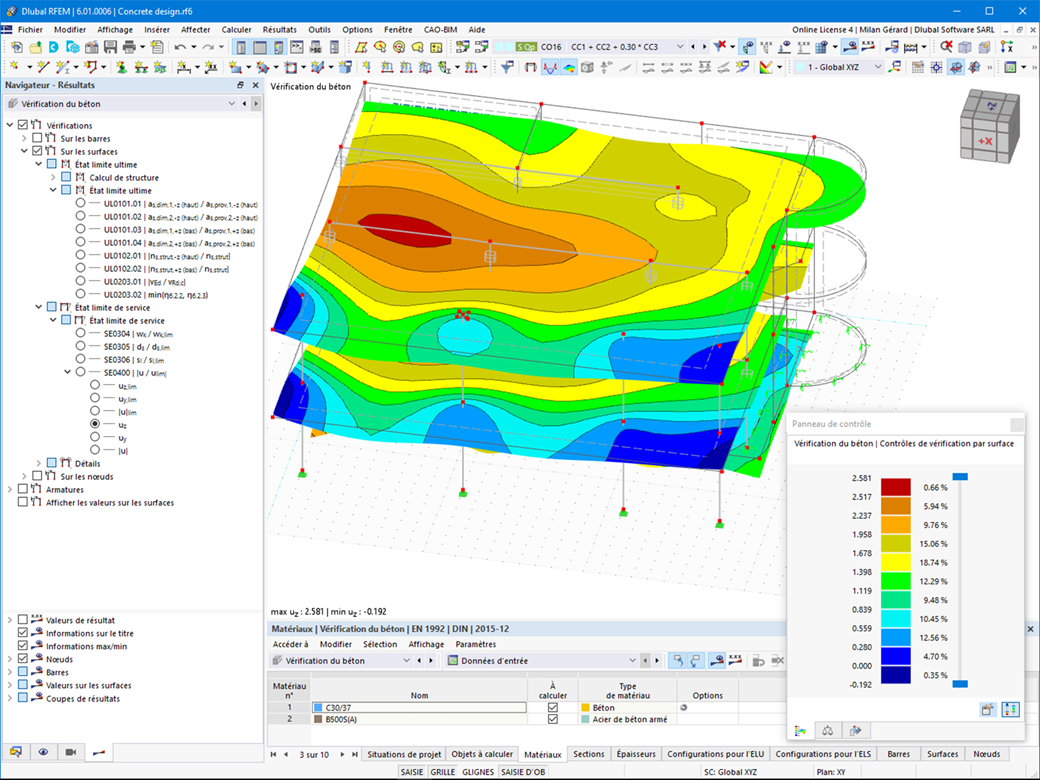
Task: Open a file with the folder icon
Action: click(x=35, y=47)
